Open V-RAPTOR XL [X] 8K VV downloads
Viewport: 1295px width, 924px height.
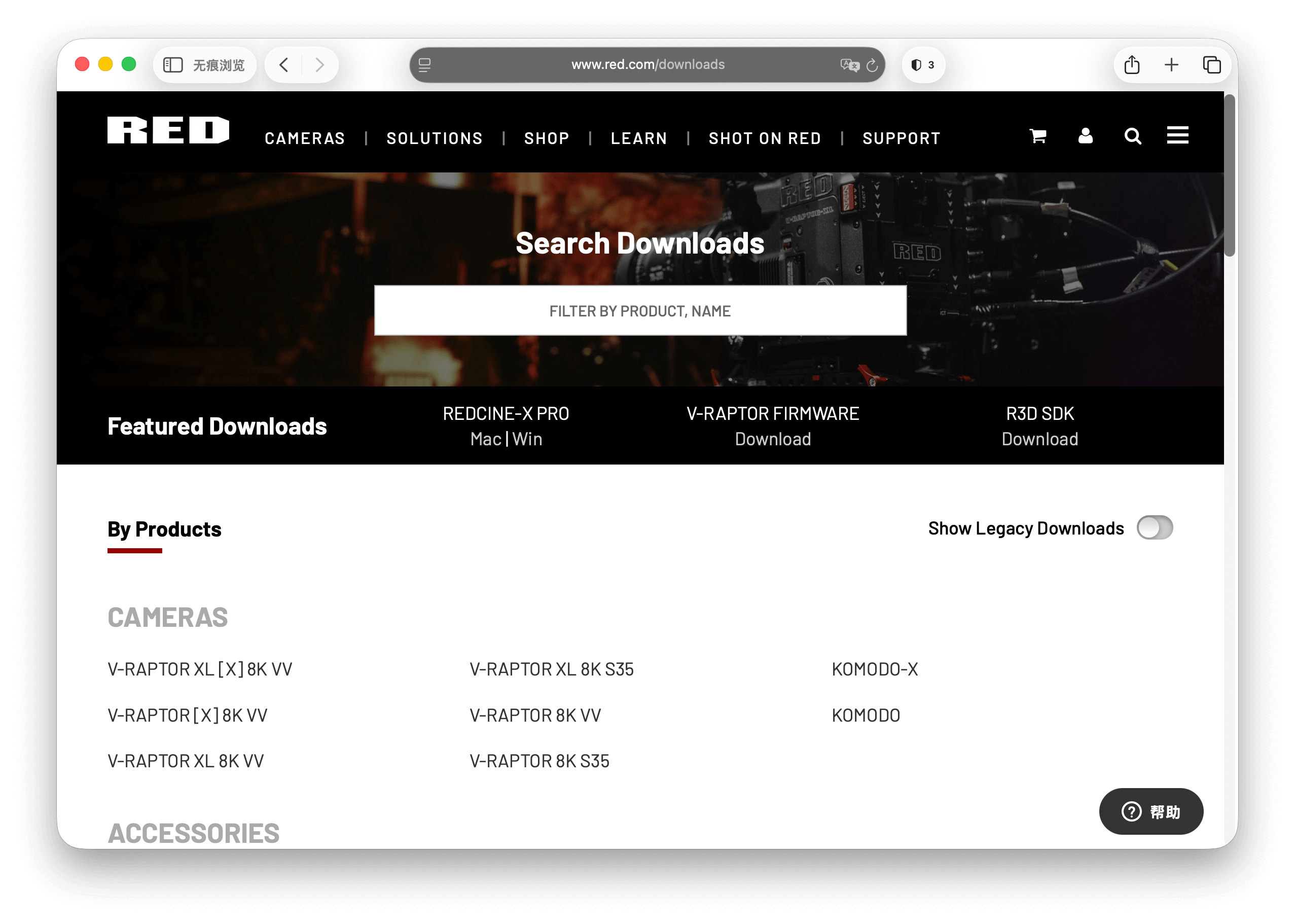(x=200, y=669)
